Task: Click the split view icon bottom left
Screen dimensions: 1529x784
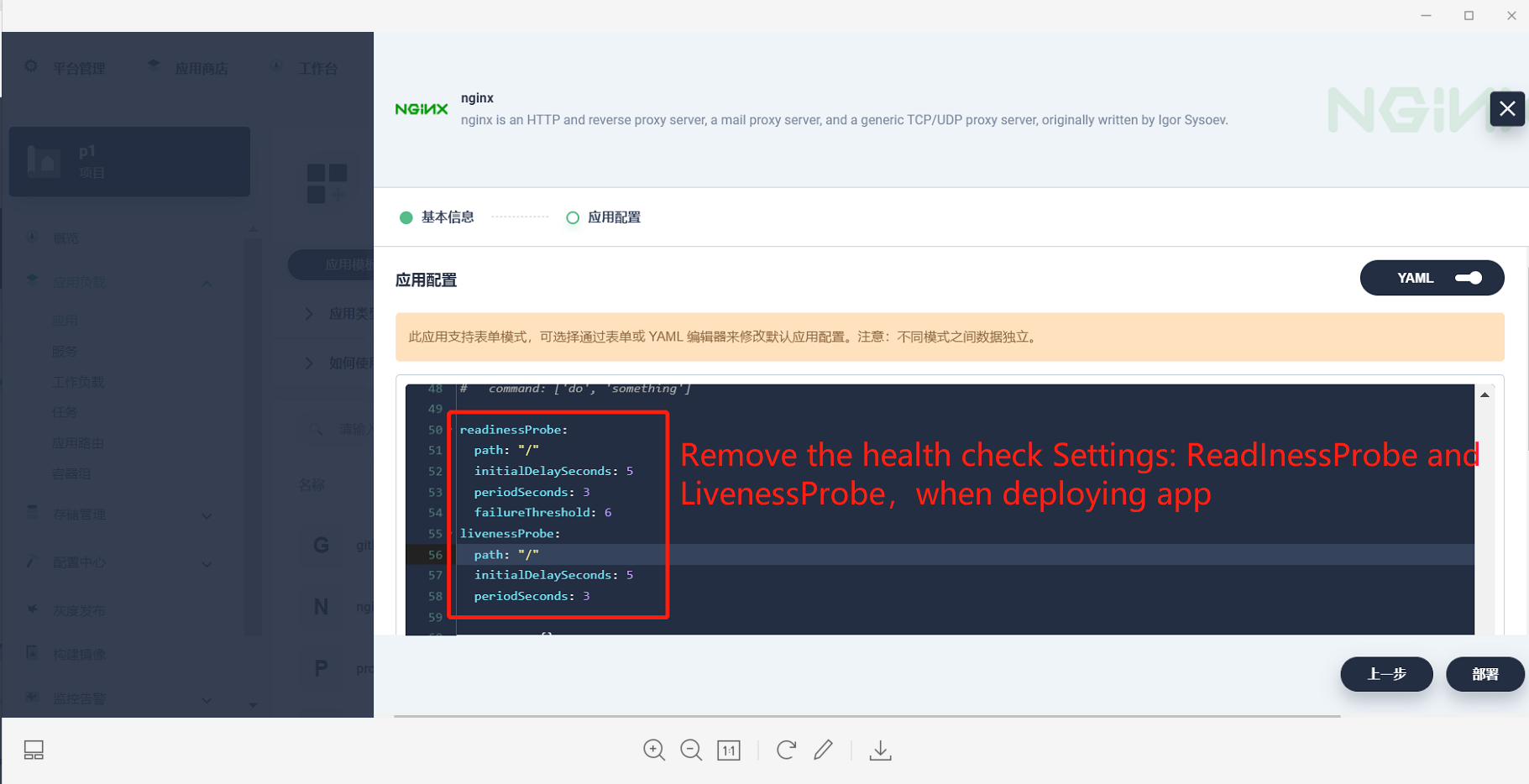Action: pyautogui.click(x=34, y=750)
